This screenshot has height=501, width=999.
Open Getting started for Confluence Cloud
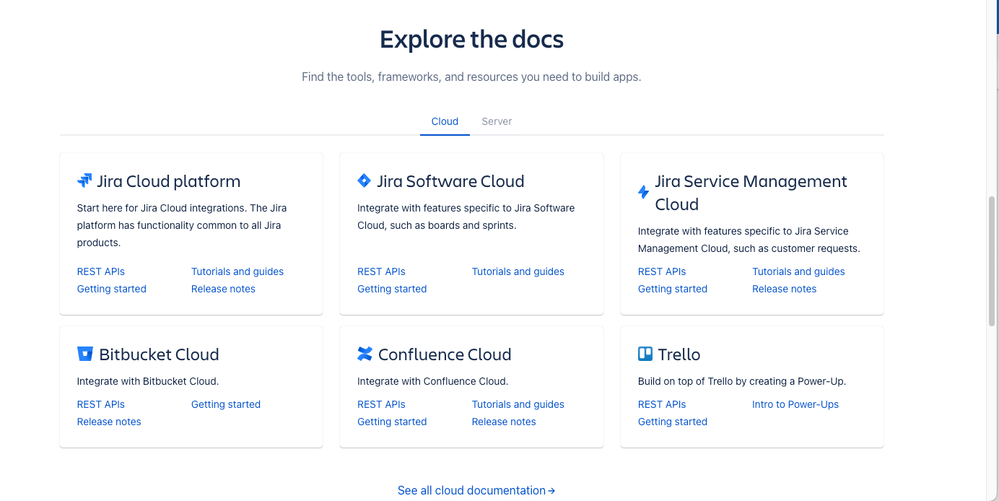[392, 421]
